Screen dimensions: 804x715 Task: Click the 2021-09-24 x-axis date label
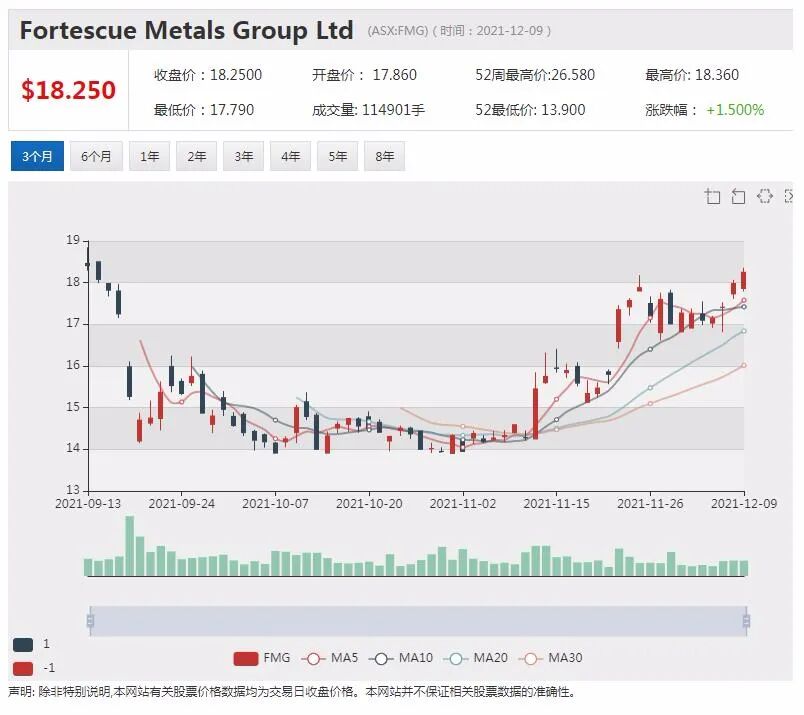pyautogui.click(x=182, y=504)
